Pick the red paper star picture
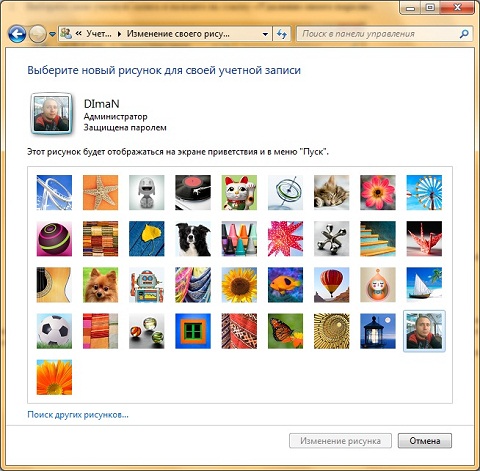 point(285,239)
